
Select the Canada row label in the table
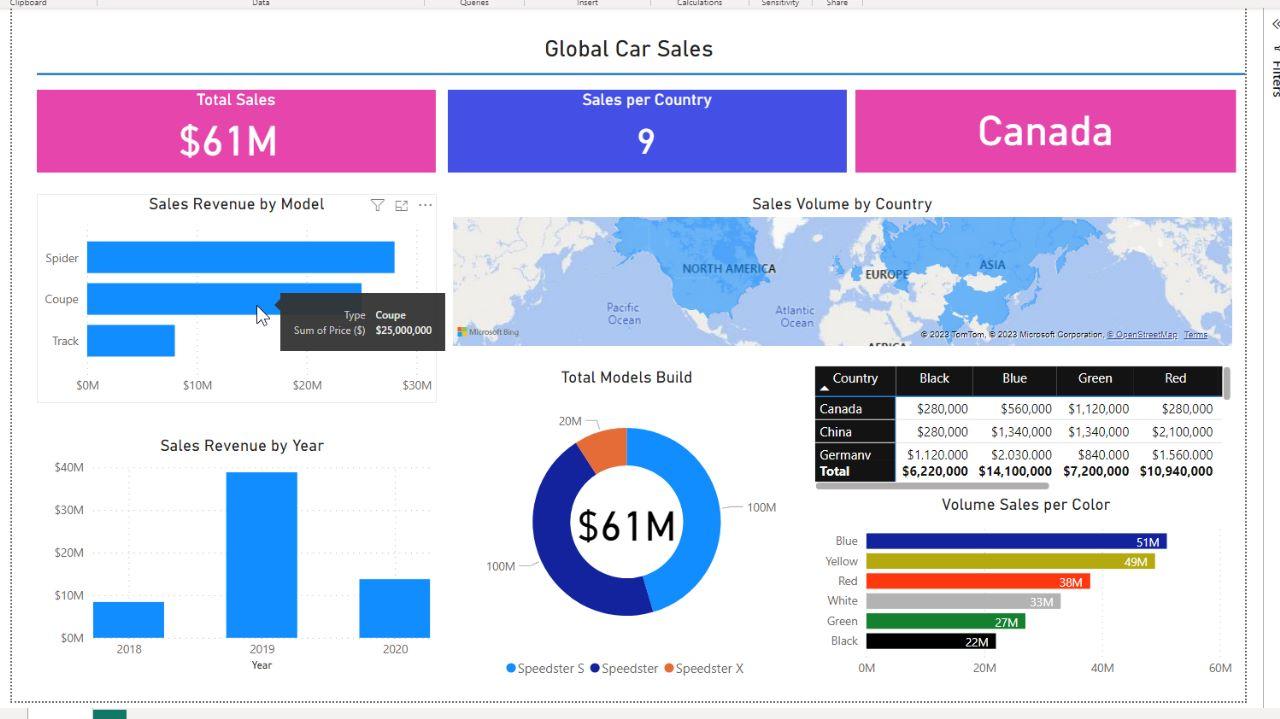point(855,408)
